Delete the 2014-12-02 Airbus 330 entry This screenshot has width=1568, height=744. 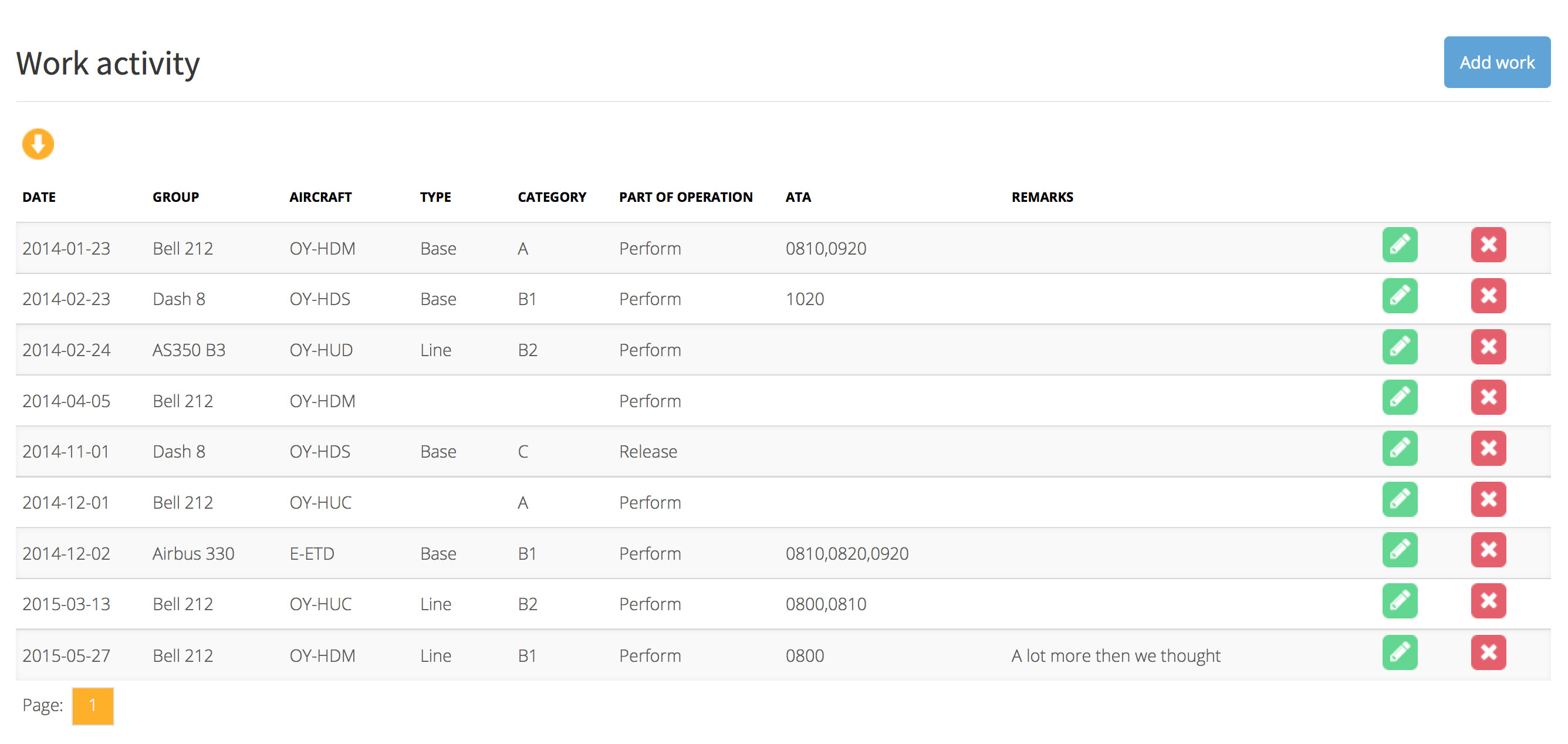(1488, 550)
